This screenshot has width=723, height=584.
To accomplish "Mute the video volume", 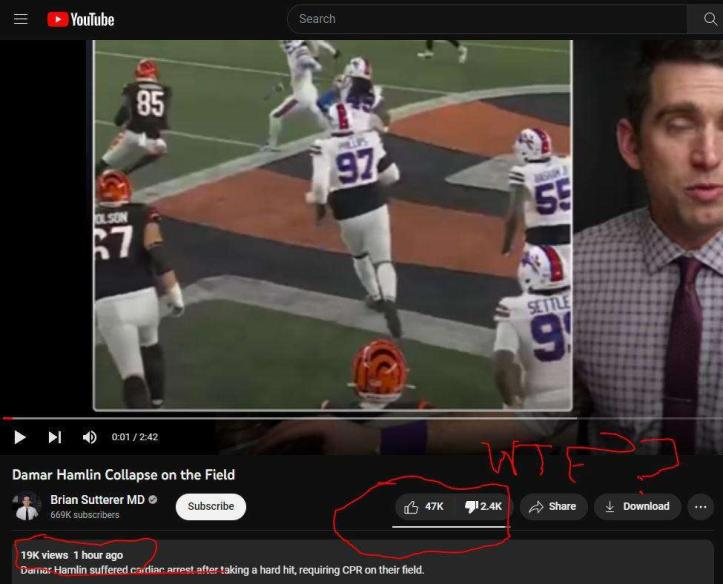I will tap(89, 437).
